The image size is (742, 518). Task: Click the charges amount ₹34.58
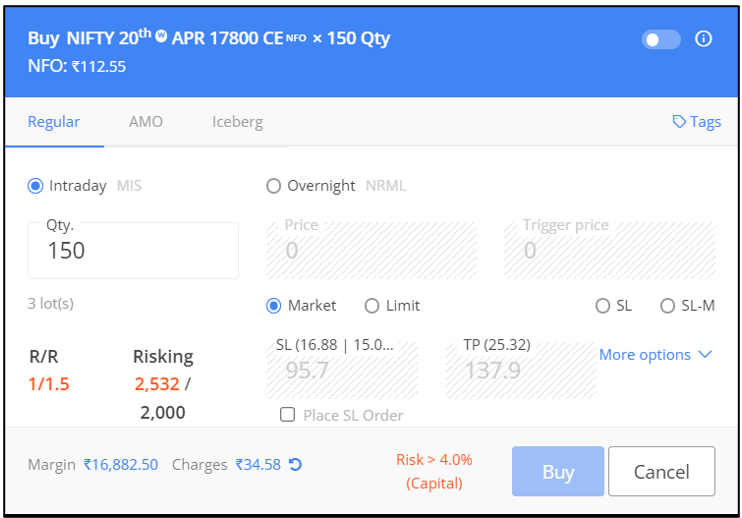click(258, 464)
